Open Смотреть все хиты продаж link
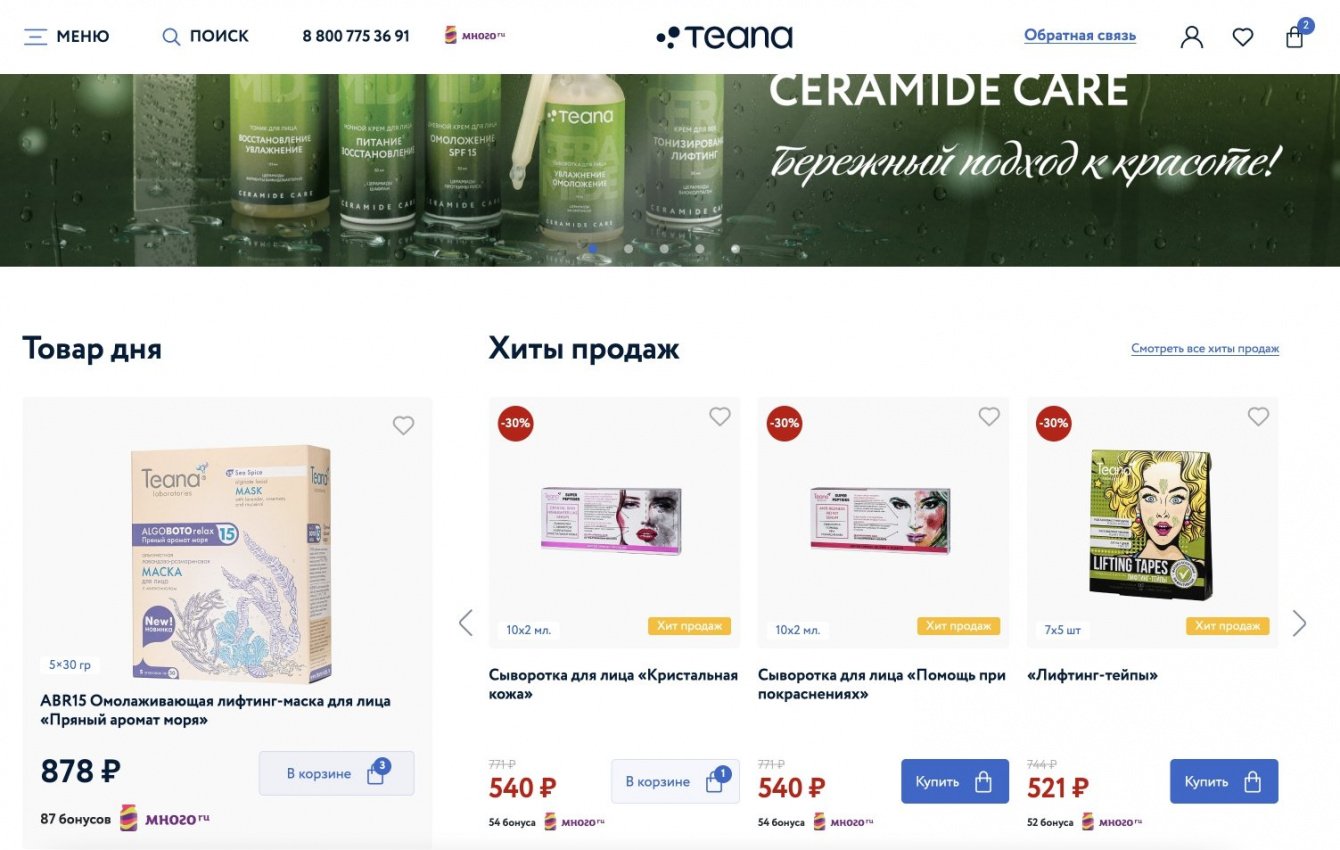The width and height of the screenshot is (1340, 850). click(1205, 348)
